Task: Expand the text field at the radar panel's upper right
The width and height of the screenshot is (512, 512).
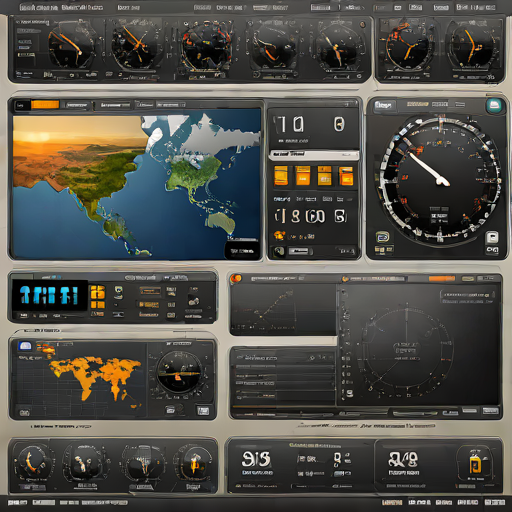Action: (467, 295)
